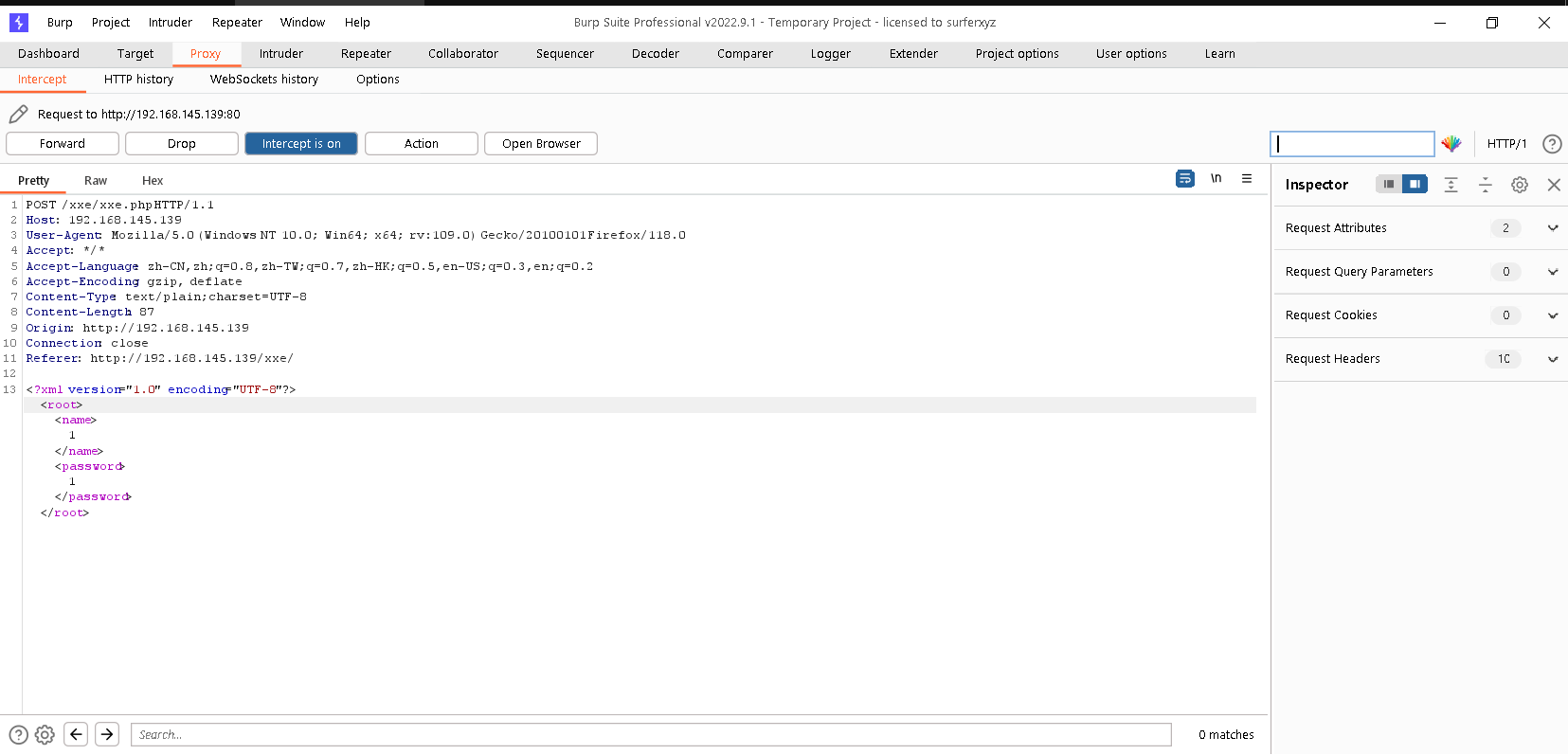
Task: Toggle the Intercept is on button
Action: click(x=301, y=144)
